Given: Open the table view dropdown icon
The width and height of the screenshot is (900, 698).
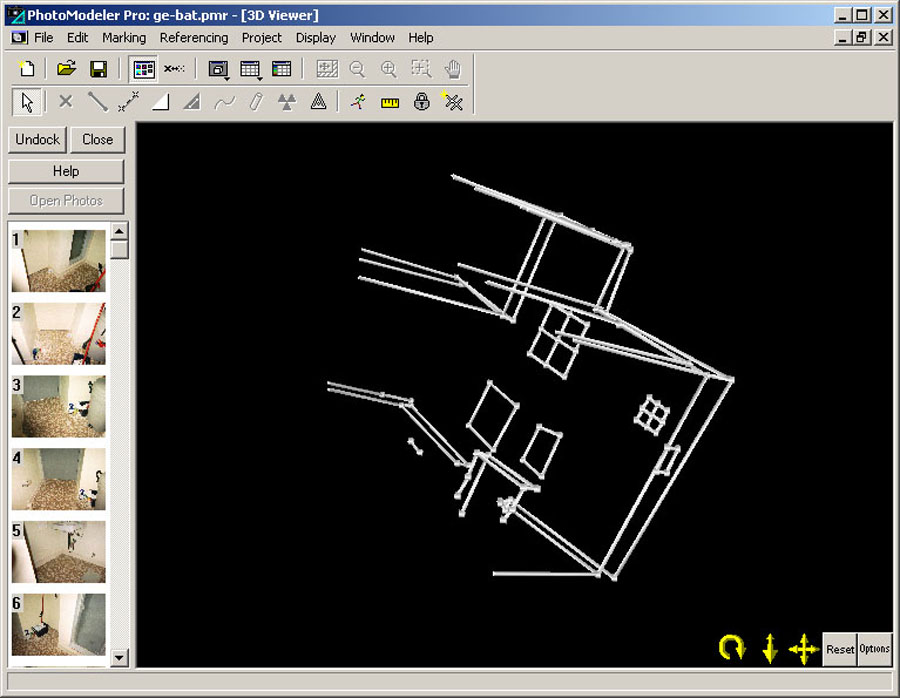Looking at the screenshot, I should pyautogui.click(x=250, y=69).
